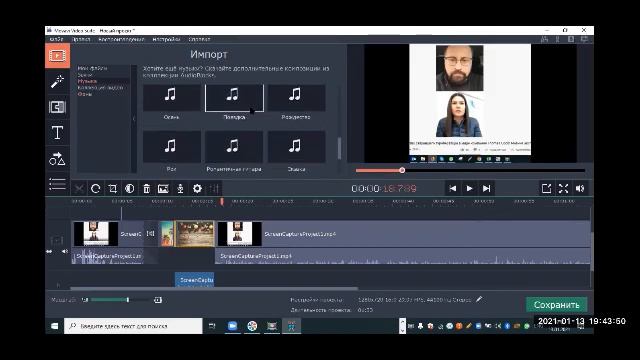Viewport: 640px width, 360px height.
Task: Click the timeline zoom in icon
Action: [x=158, y=300]
